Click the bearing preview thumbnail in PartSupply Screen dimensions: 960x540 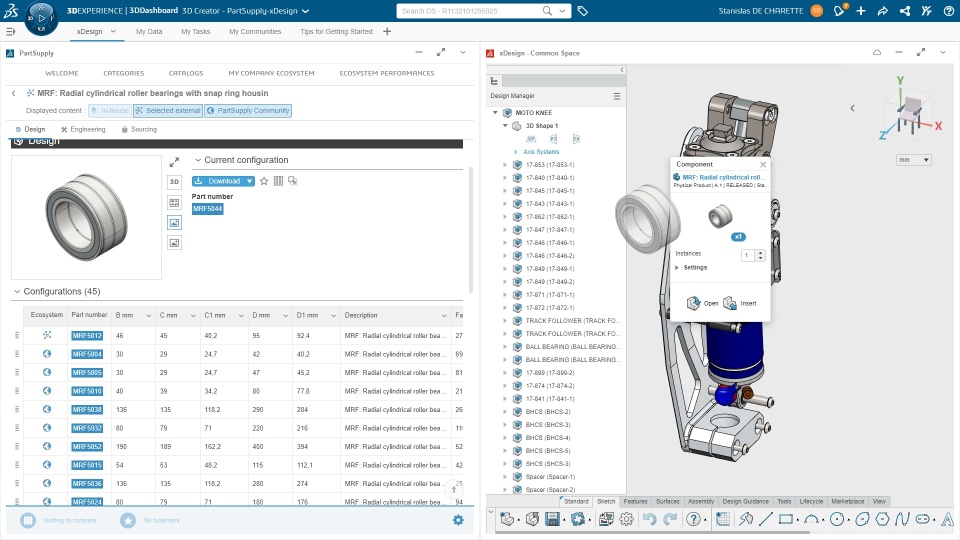click(86, 217)
